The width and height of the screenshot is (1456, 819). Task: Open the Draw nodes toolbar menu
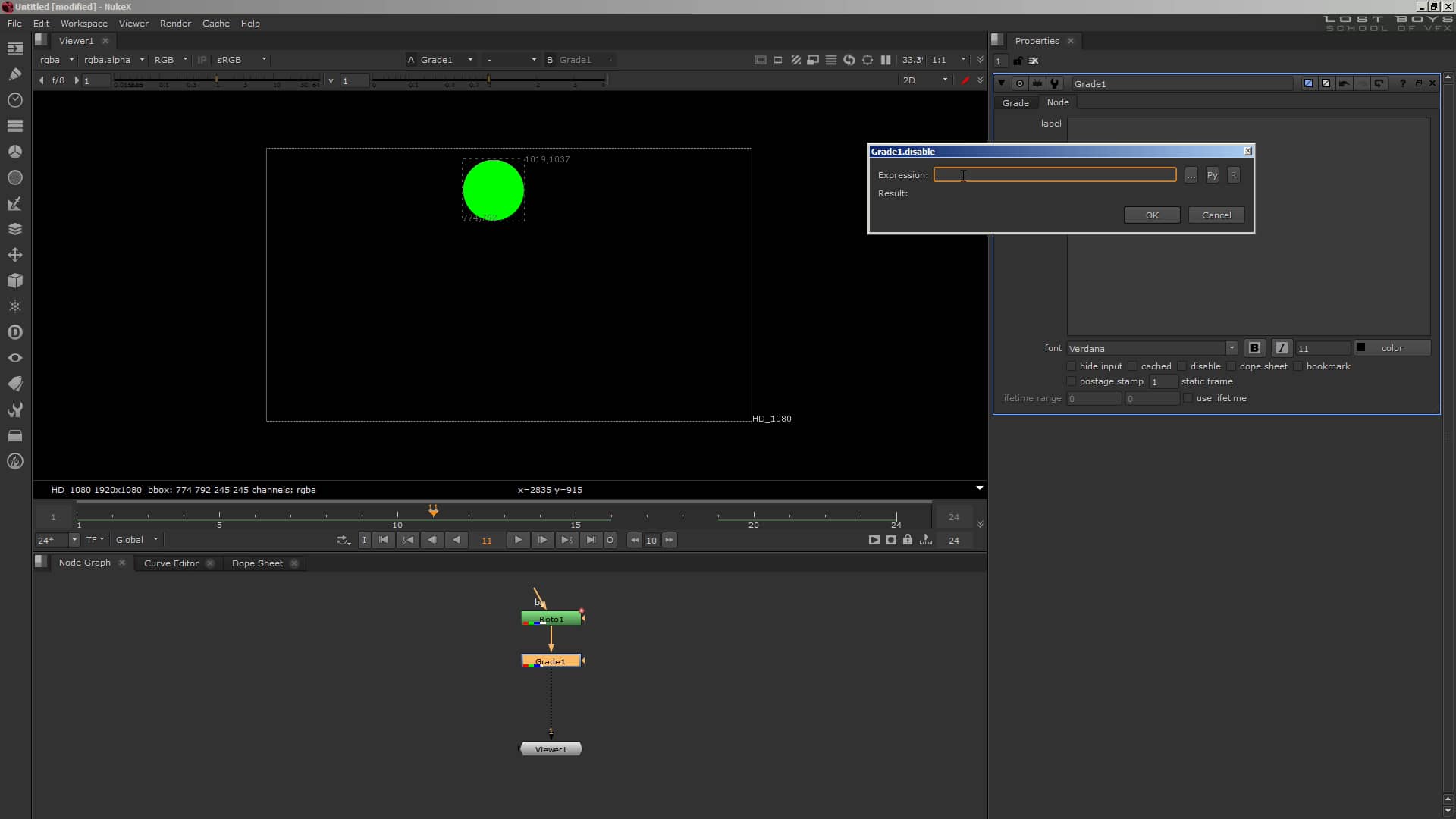coord(15,74)
